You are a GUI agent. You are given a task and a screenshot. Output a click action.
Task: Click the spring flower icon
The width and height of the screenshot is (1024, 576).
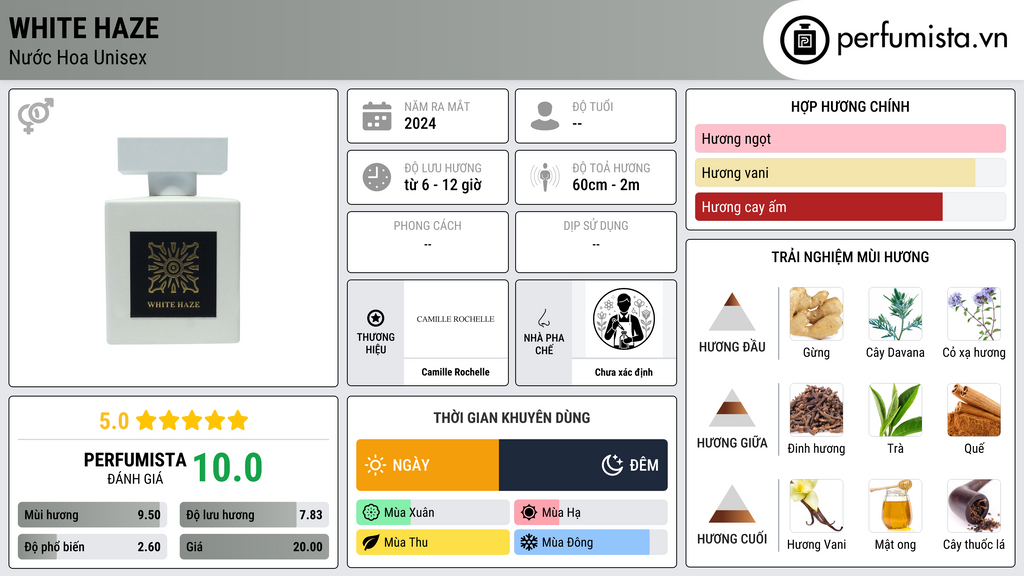[x=371, y=513]
